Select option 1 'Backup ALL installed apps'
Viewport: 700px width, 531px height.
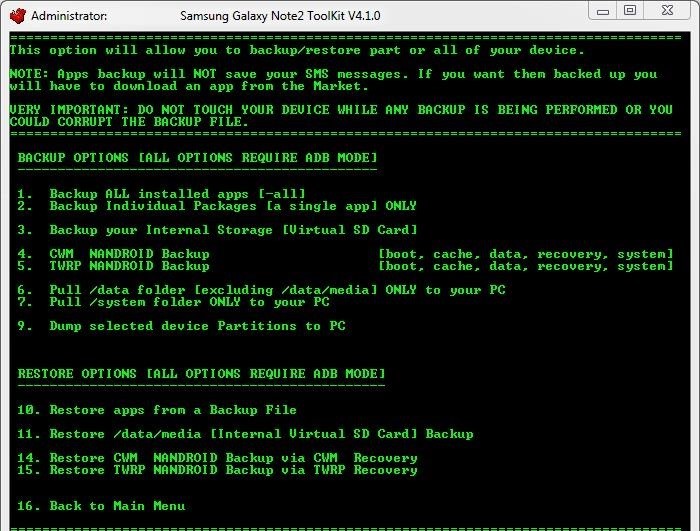click(x=162, y=194)
